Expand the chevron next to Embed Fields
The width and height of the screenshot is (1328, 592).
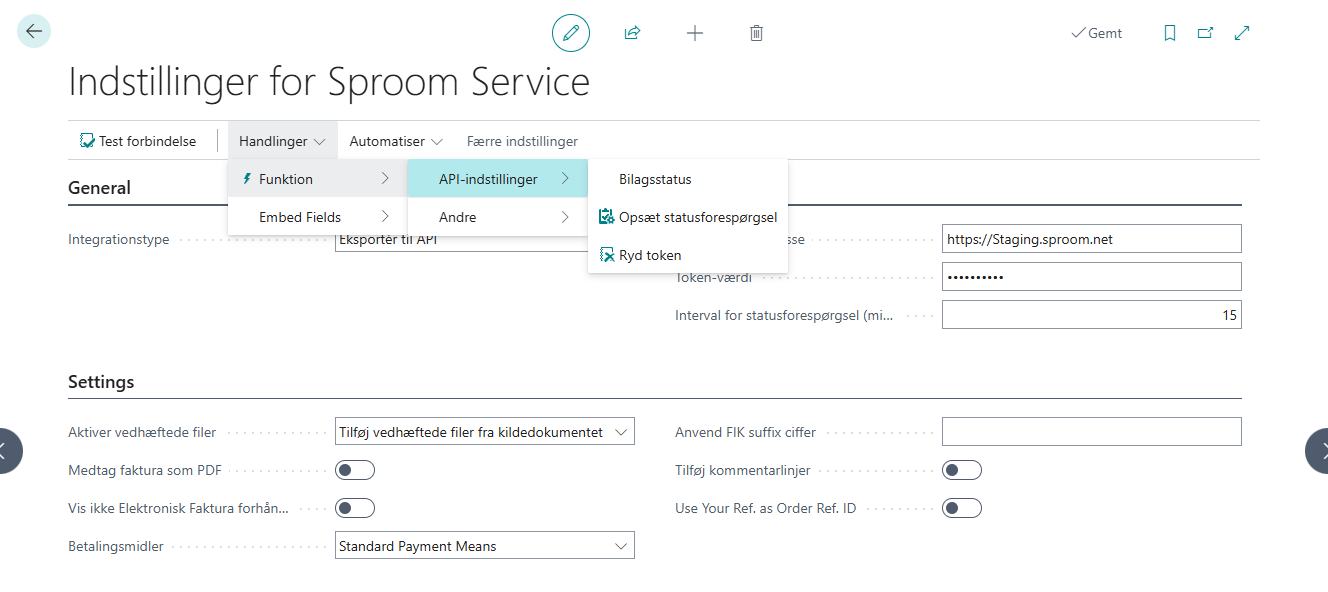click(x=385, y=217)
